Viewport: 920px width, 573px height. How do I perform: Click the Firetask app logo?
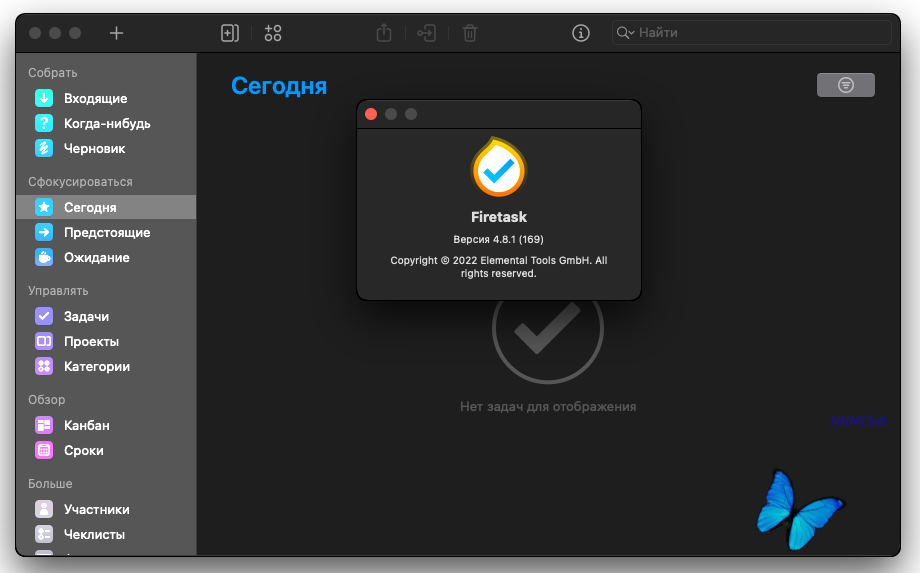tap(499, 168)
